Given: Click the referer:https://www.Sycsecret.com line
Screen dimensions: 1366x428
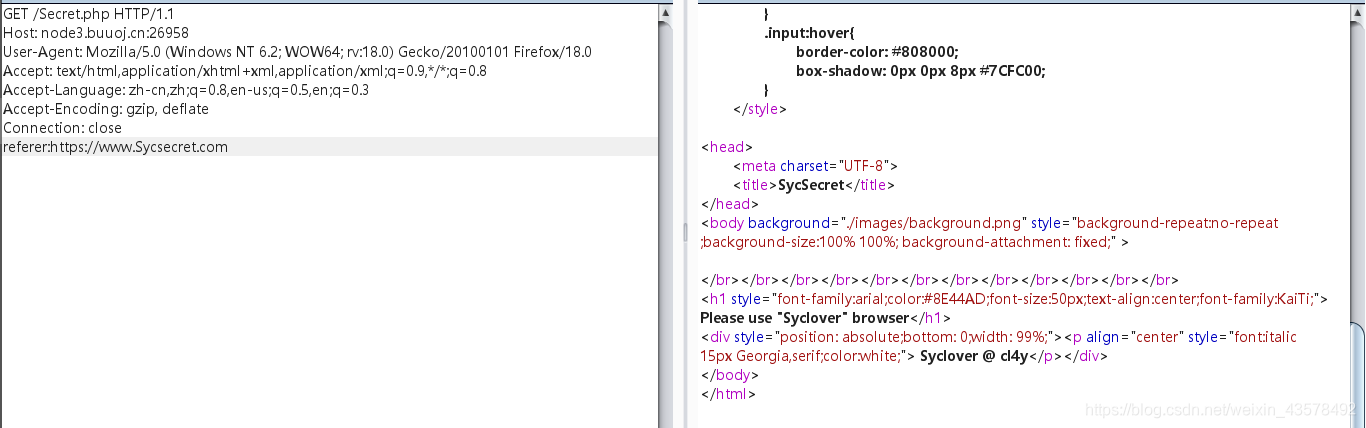Looking at the screenshot, I should [x=115, y=146].
